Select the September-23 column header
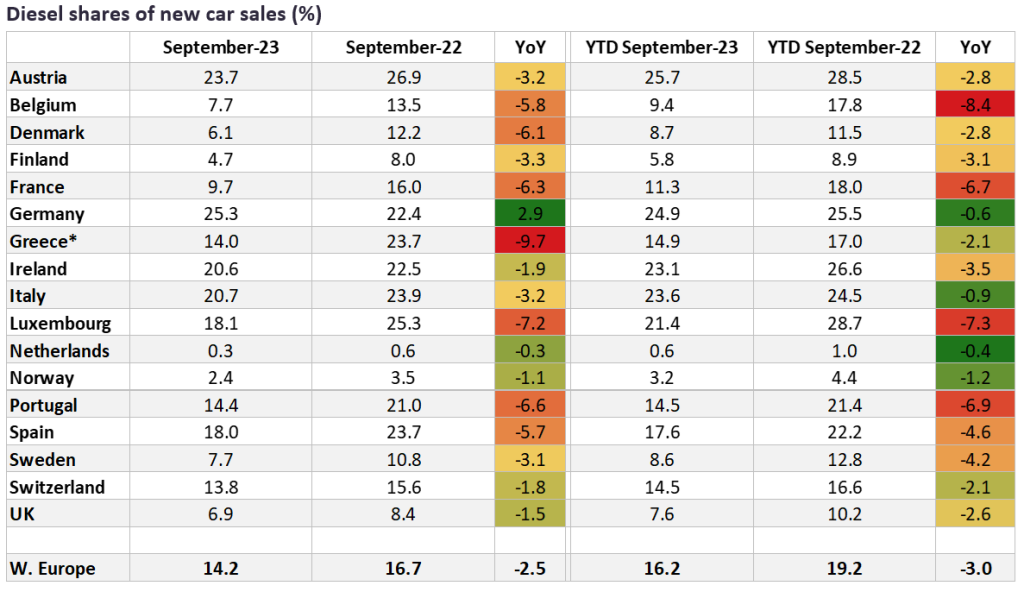The width and height of the screenshot is (1024, 592). tap(220, 47)
